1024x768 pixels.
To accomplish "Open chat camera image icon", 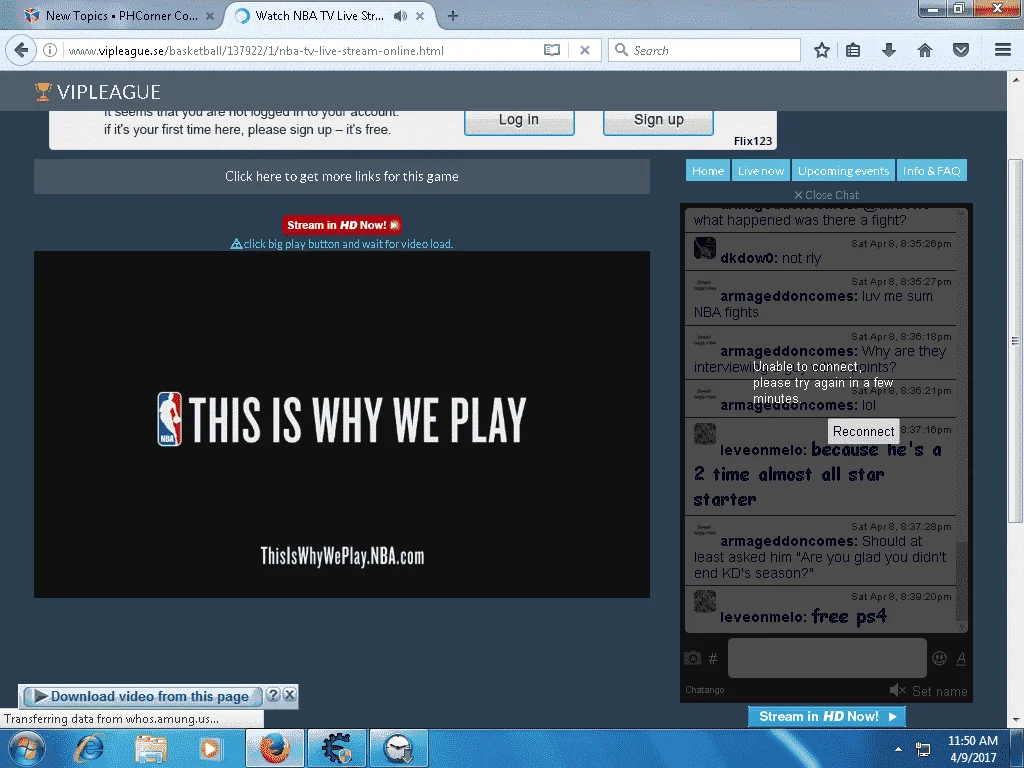I will pyautogui.click(x=692, y=658).
